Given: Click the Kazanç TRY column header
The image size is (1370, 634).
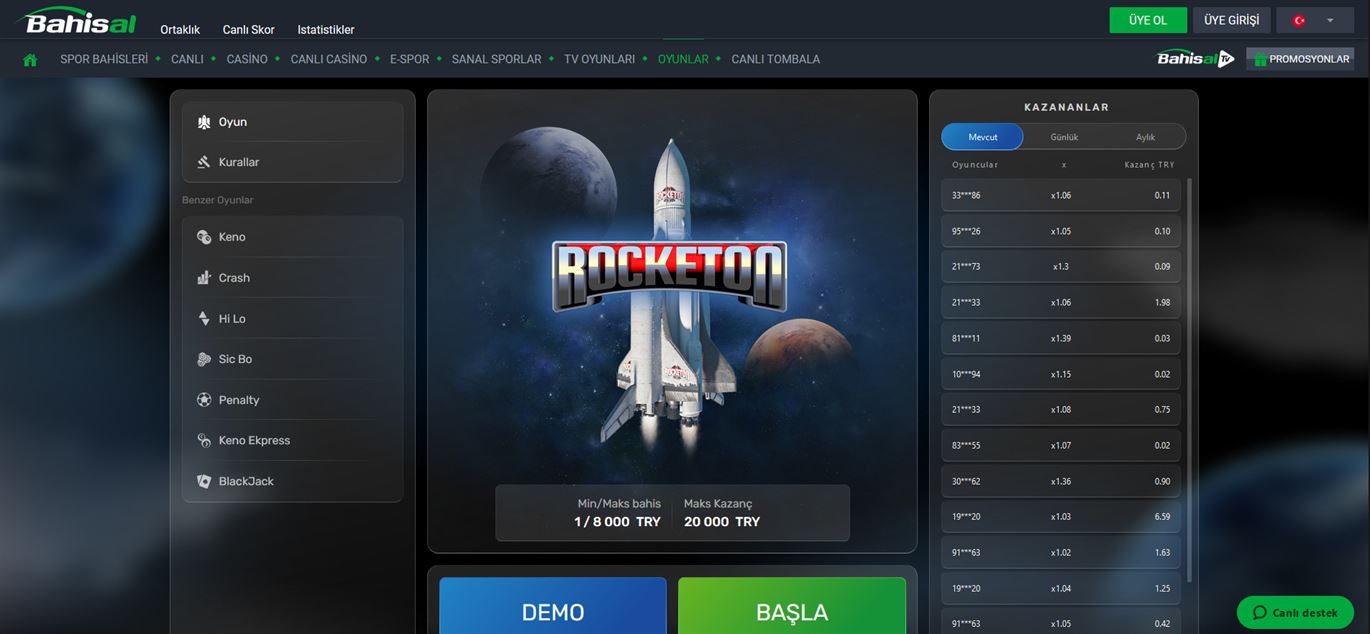Looking at the screenshot, I should pyautogui.click(x=1149, y=165).
